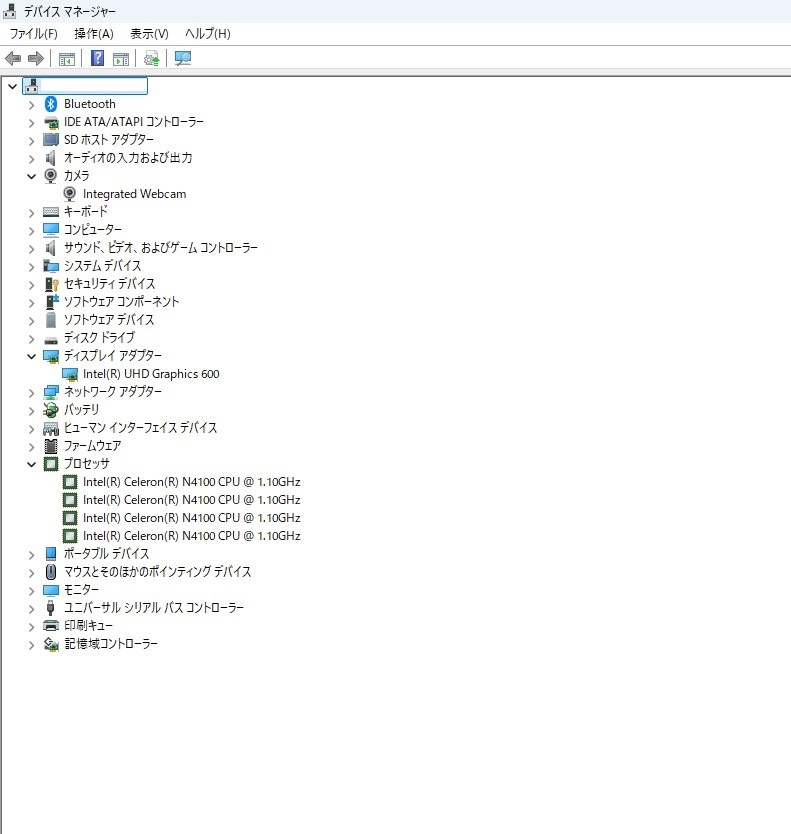Select the システム デバイス category label
This screenshot has width=791, height=834.
click(x=103, y=266)
